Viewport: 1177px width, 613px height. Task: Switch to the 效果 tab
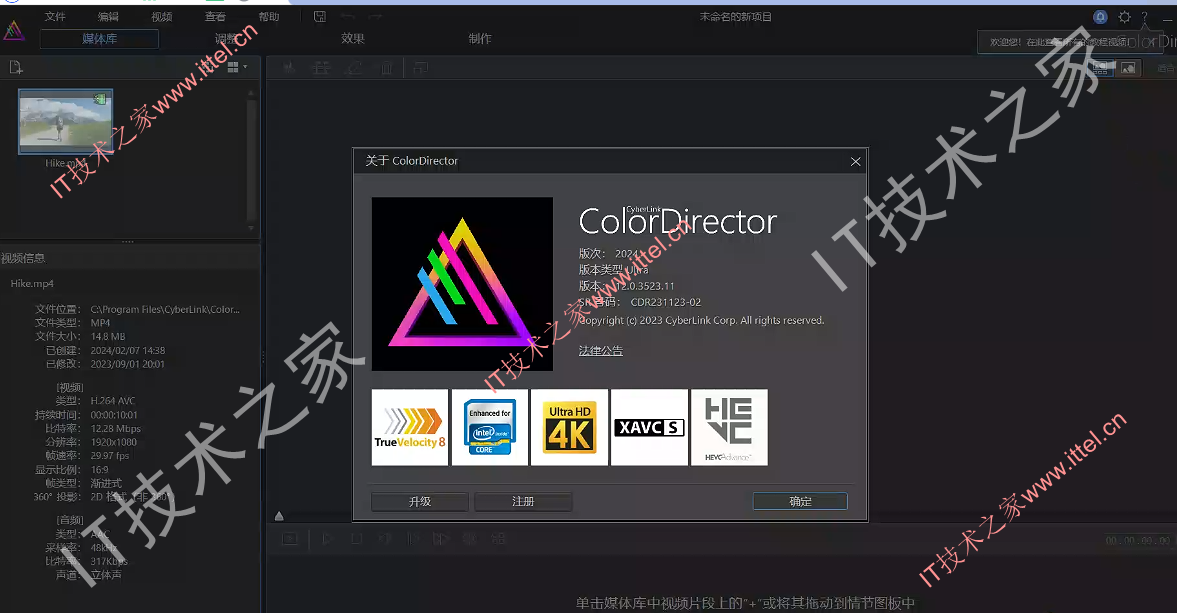353,38
